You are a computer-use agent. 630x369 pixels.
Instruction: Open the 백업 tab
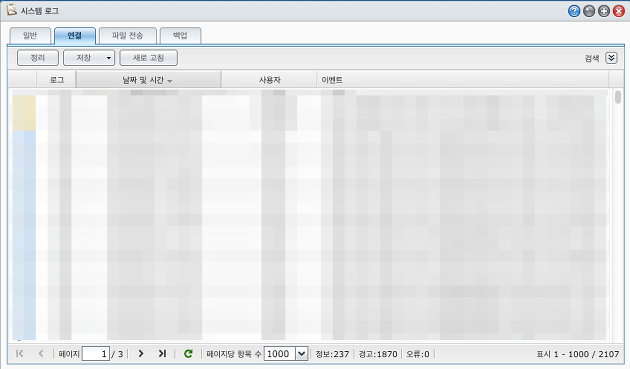click(180, 35)
